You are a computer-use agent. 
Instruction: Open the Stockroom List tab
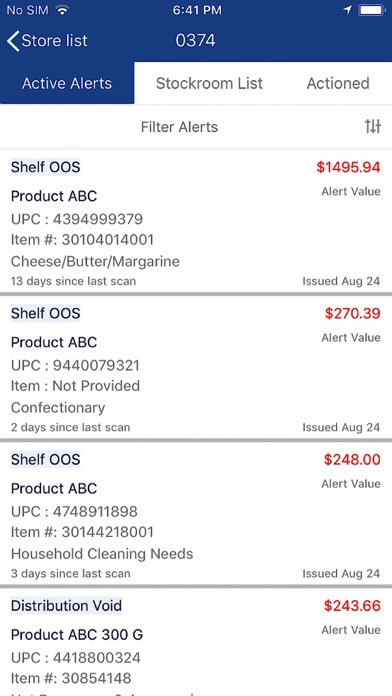tap(210, 83)
